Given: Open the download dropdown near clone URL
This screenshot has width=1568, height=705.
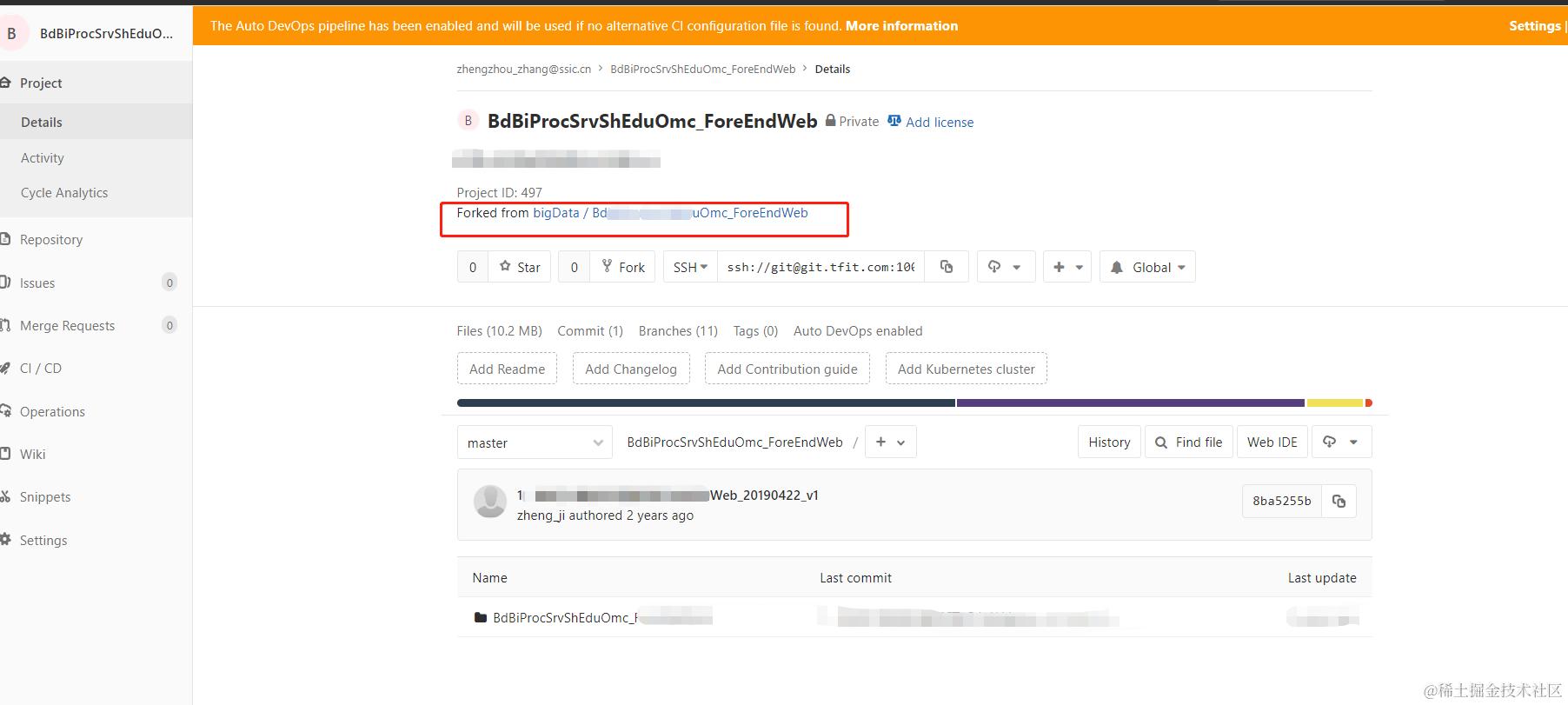Looking at the screenshot, I should (1006, 267).
